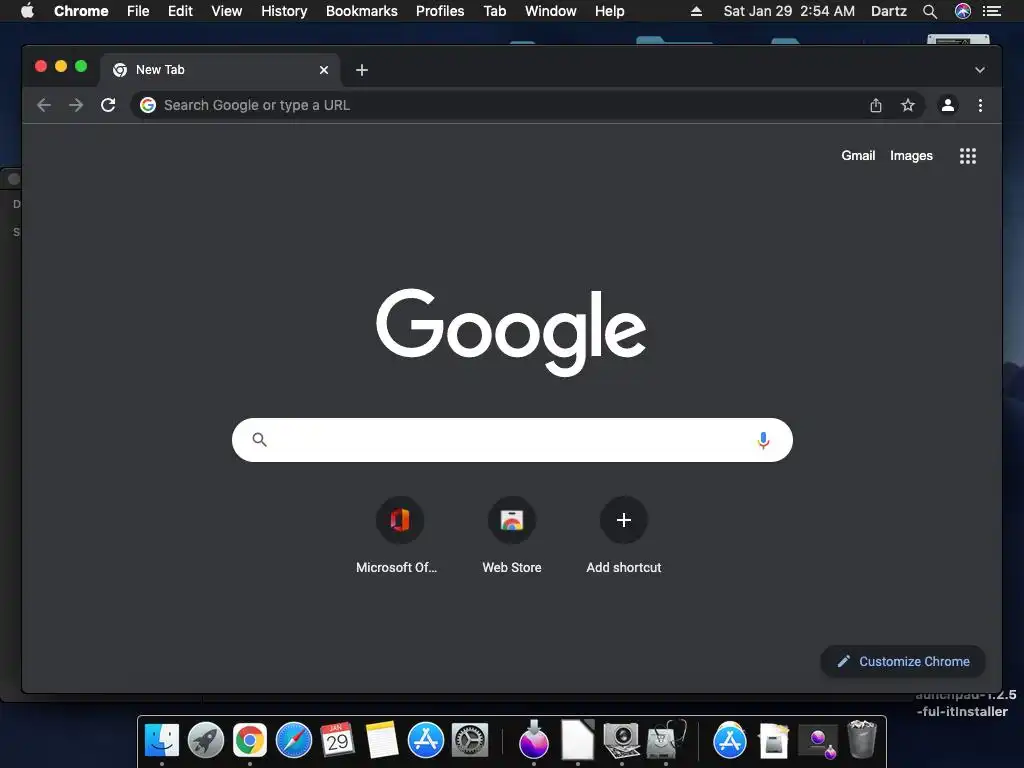Click the date and time in menu bar
The height and width of the screenshot is (768, 1024).
789,11
